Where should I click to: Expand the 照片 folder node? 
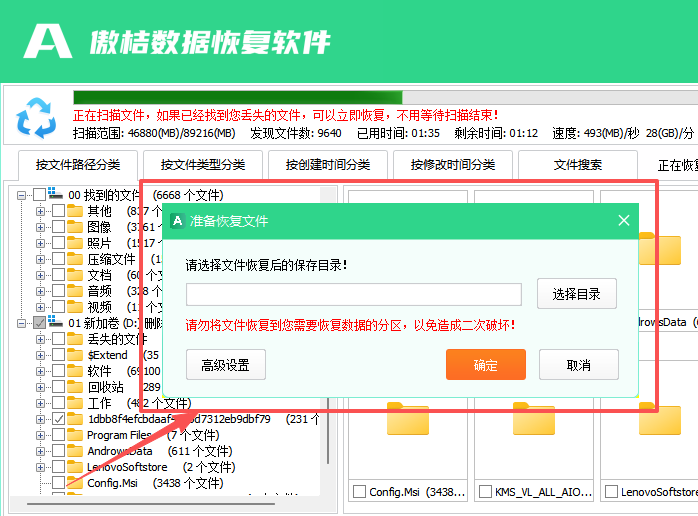pyautogui.click(x=41, y=243)
